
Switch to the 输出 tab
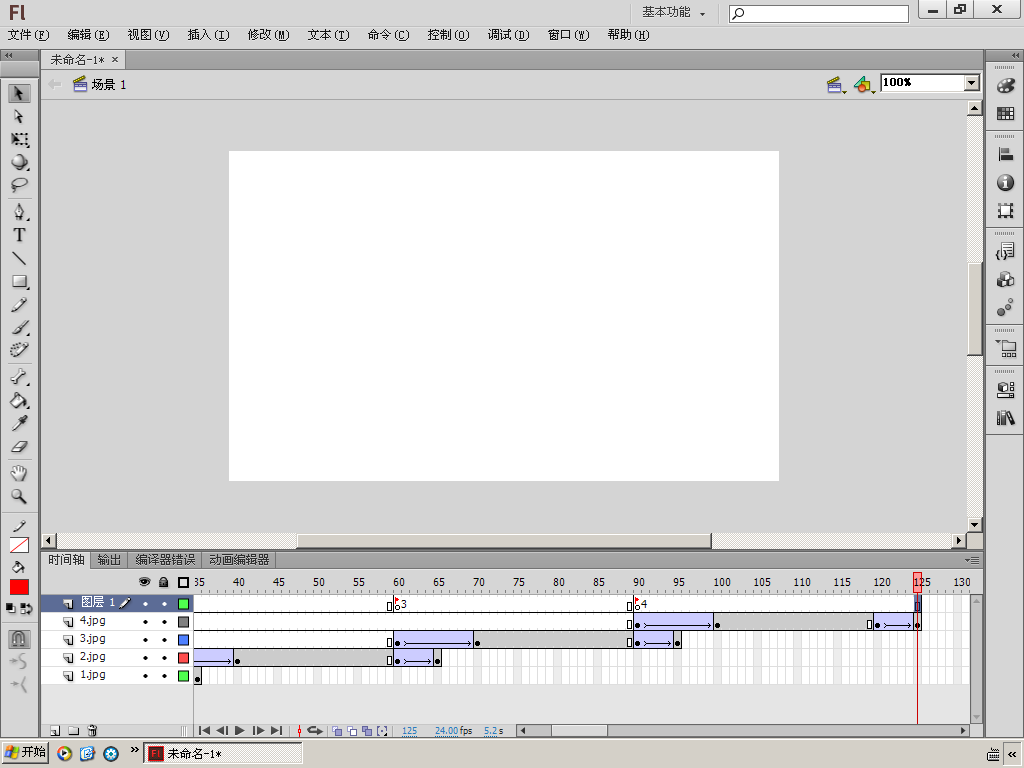[109, 560]
